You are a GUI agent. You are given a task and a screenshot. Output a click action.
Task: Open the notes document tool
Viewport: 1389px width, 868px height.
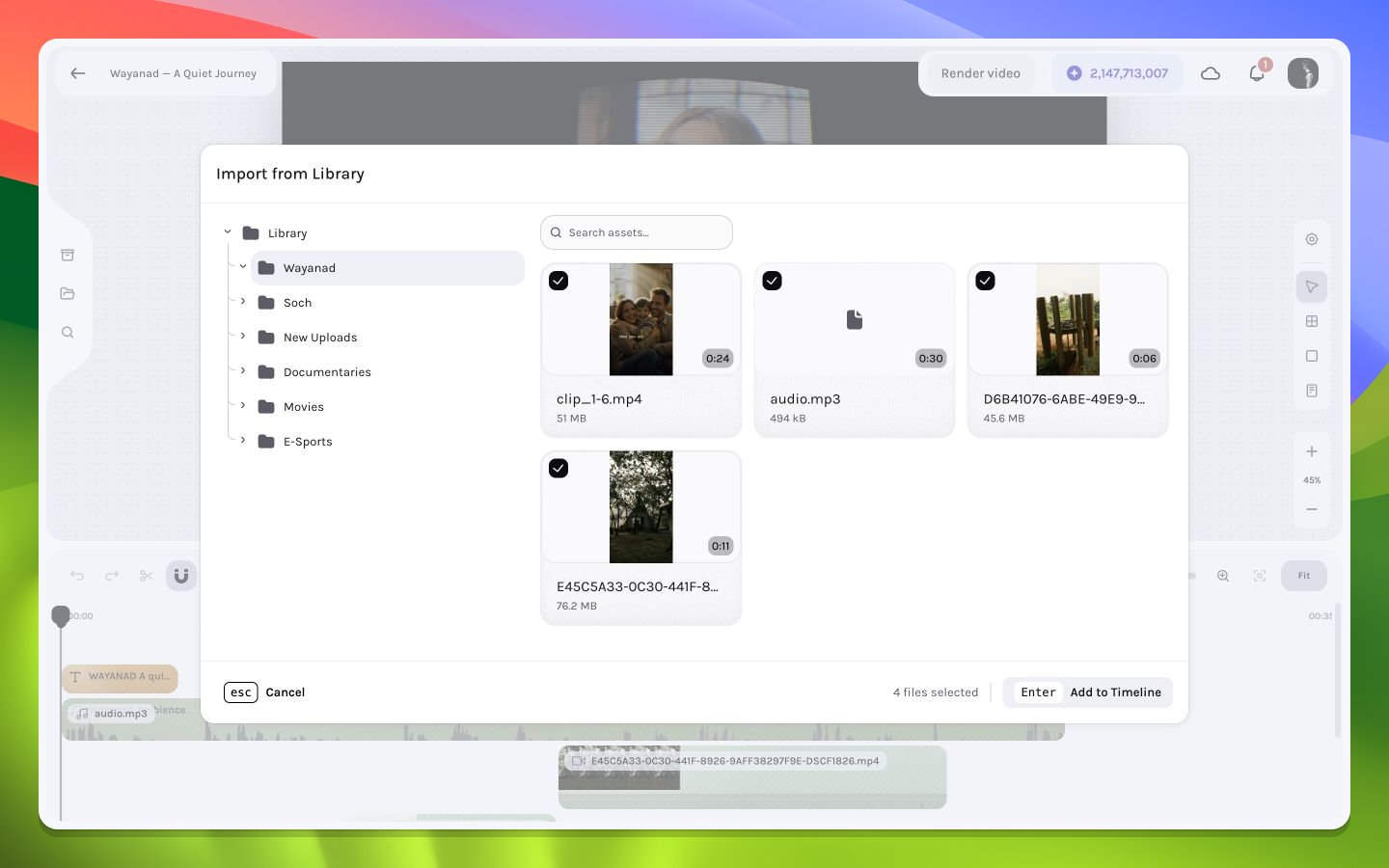coord(1312,391)
